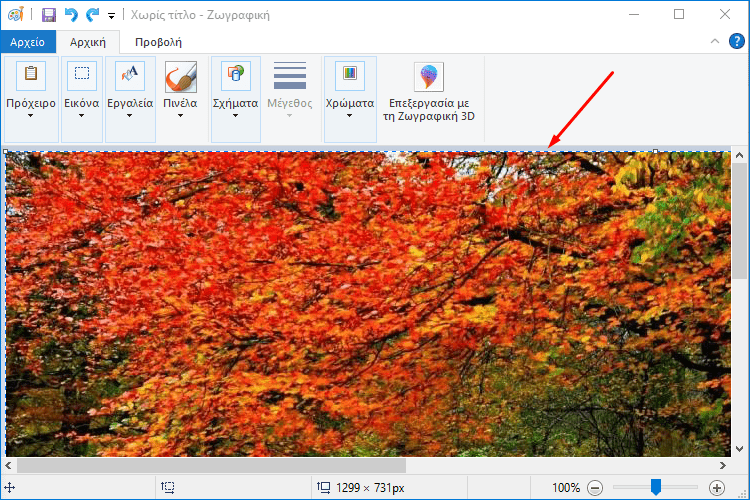Expand the Πινέλα dropdown arrow
The width and height of the screenshot is (750, 500).
click(x=180, y=115)
